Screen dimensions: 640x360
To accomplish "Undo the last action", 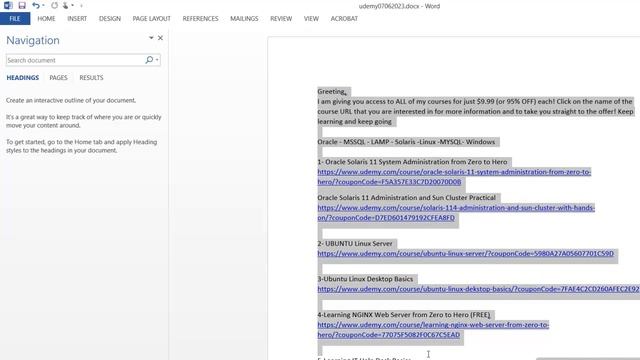I will 36,5.
